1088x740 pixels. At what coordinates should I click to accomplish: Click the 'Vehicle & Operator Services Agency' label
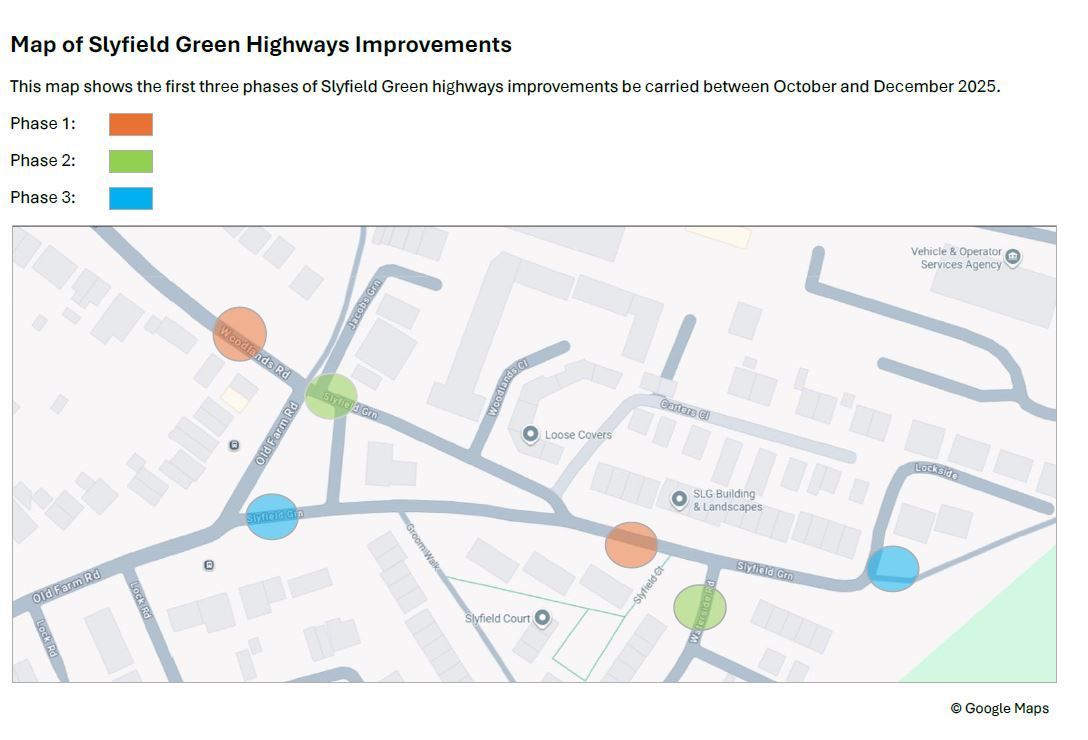pyautogui.click(x=956, y=258)
